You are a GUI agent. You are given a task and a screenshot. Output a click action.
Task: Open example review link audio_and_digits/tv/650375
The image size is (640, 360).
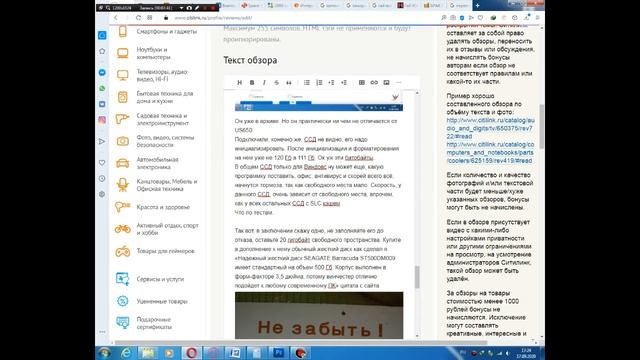click(490, 128)
